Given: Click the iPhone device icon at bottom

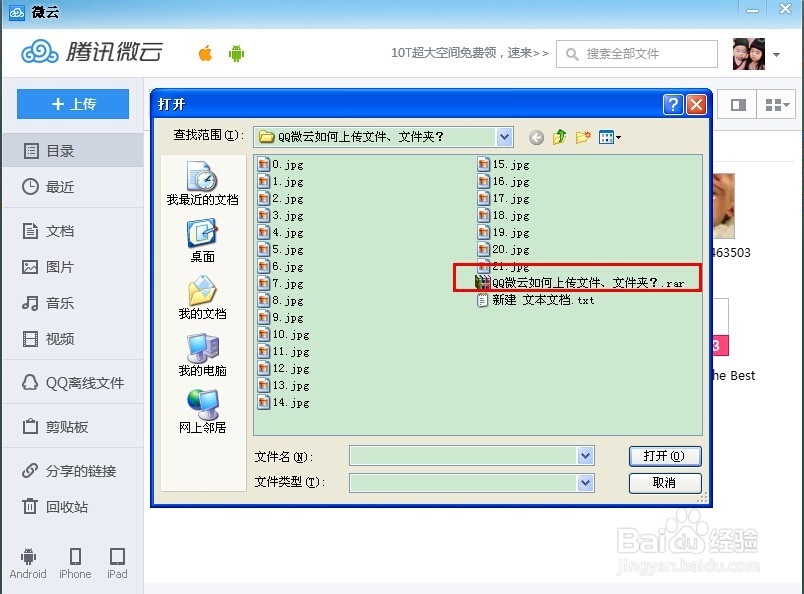Looking at the screenshot, I should point(75,563).
